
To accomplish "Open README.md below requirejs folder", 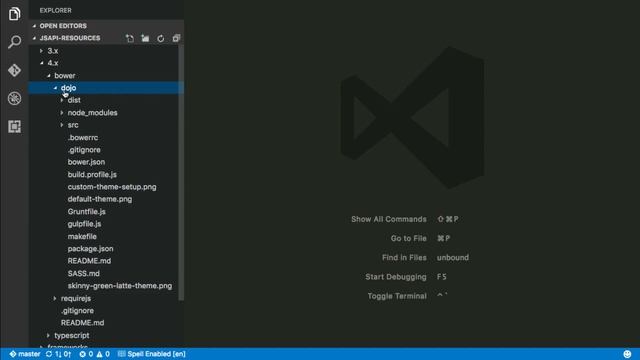I will (82, 323).
